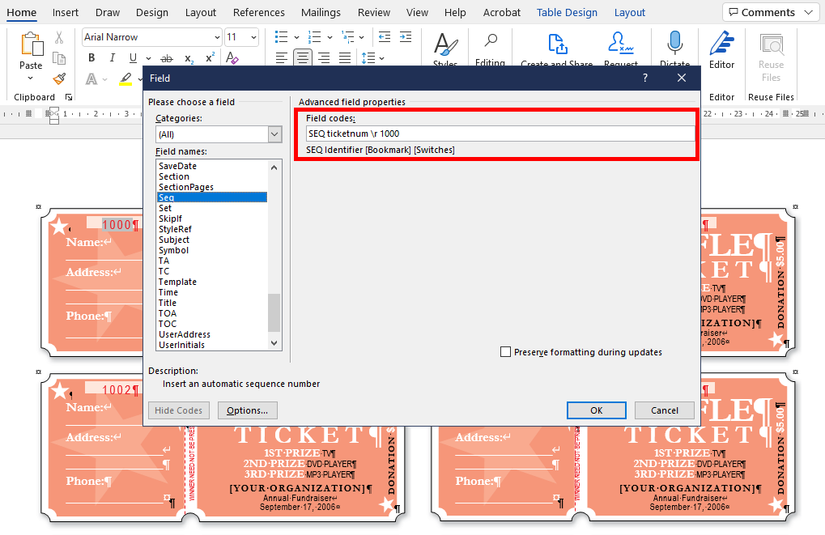The width and height of the screenshot is (825, 535).
Task: Switch to the Mailings tab
Action: pyautogui.click(x=321, y=13)
